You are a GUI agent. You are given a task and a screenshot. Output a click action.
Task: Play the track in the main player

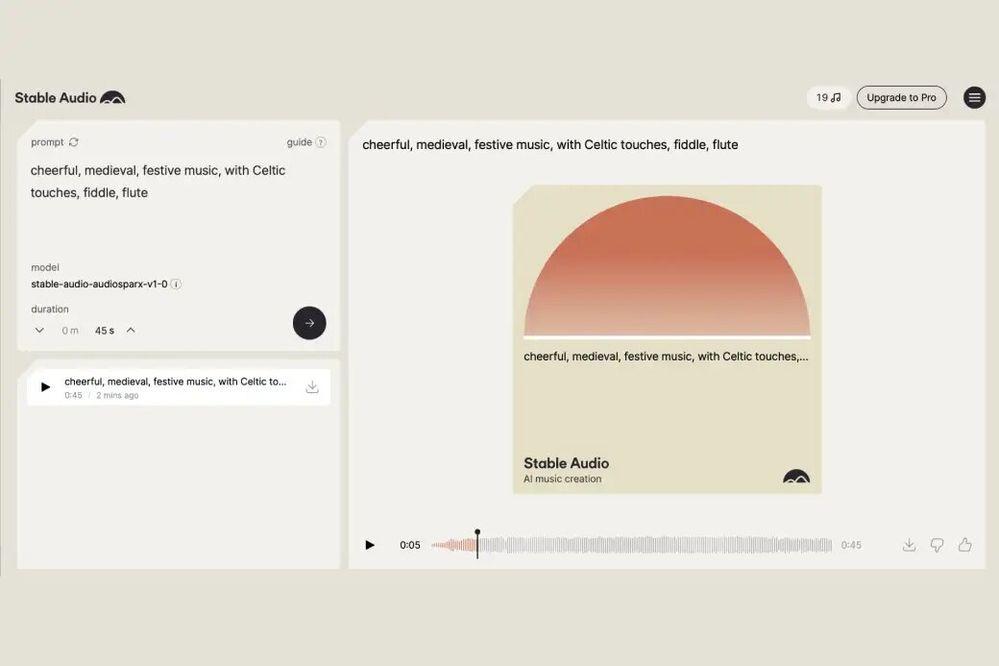(x=370, y=545)
